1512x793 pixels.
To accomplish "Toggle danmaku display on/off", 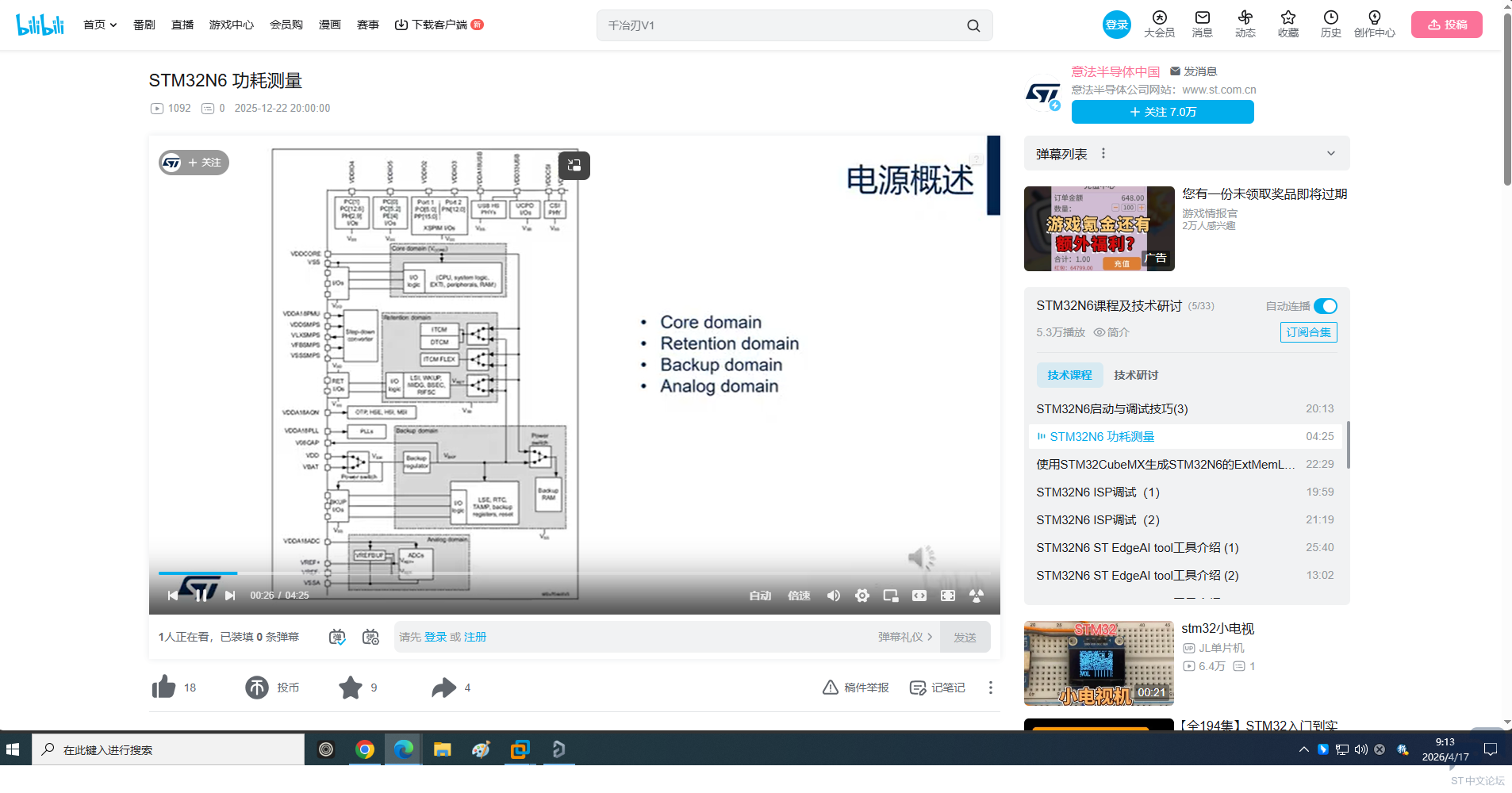I will point(337,637).
